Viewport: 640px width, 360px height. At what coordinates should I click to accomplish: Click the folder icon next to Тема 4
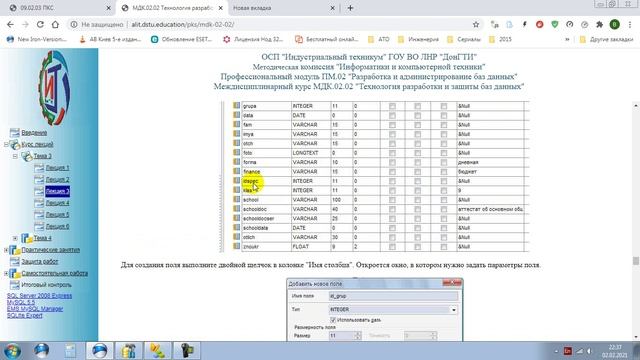tap(27, 238)
